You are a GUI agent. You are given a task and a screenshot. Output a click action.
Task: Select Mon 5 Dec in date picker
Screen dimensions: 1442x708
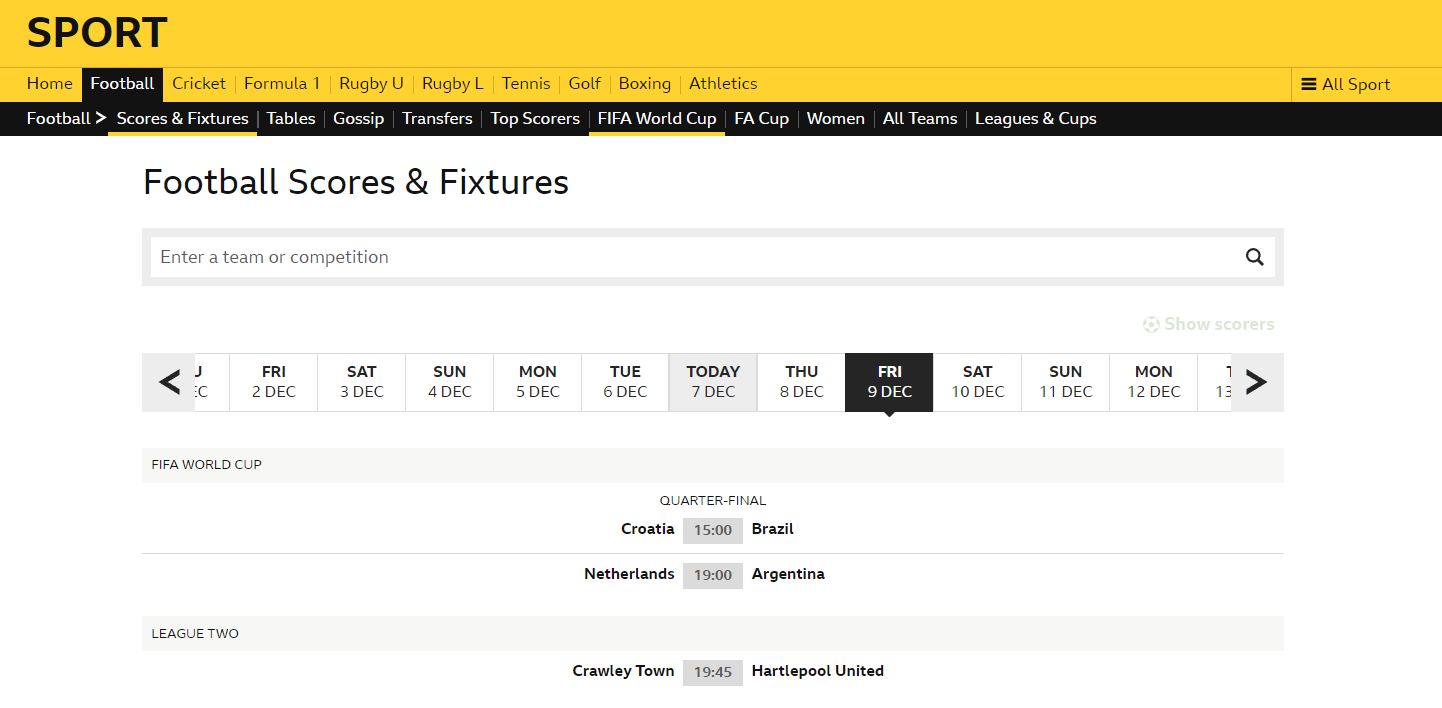tap(538, 382)
